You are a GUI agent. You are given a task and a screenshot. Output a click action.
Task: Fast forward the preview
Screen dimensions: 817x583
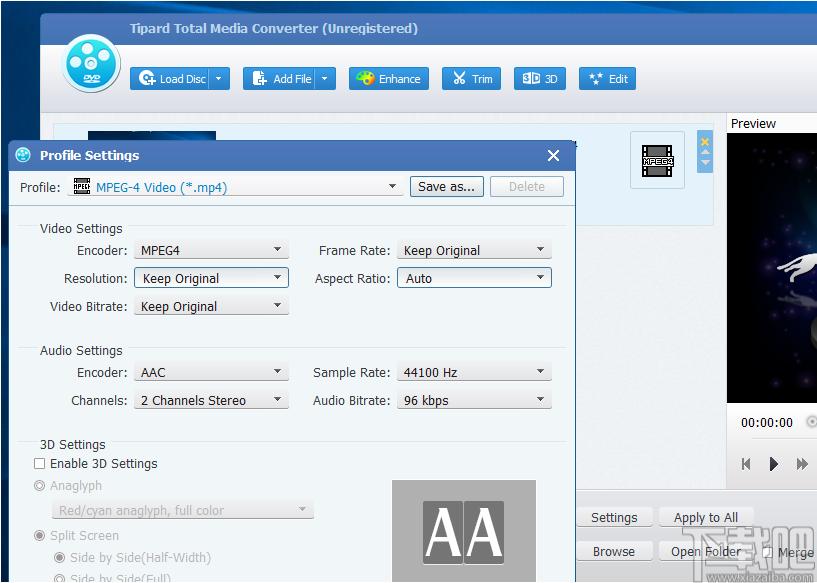802,464
